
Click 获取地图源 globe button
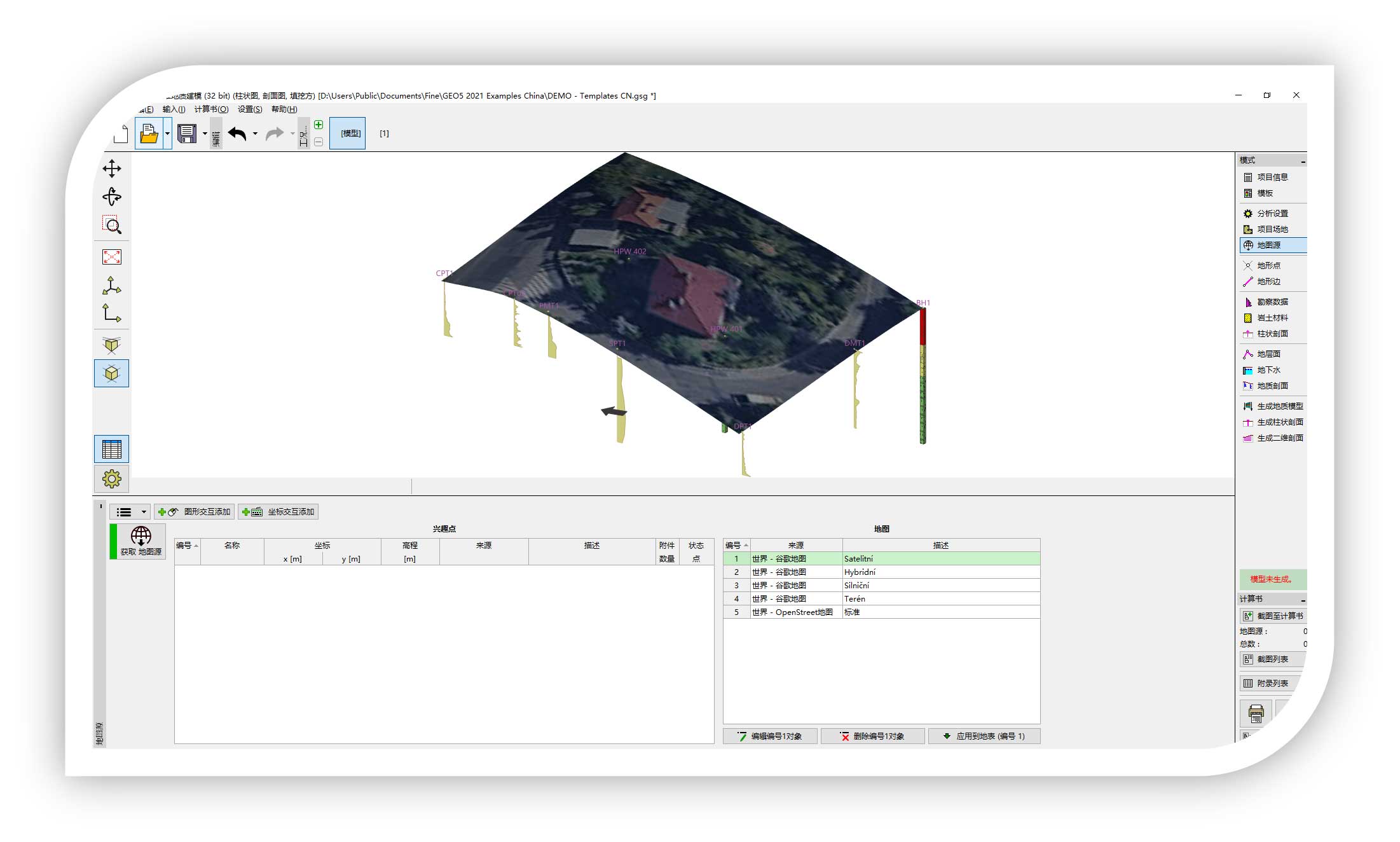[x=141, y=541]
